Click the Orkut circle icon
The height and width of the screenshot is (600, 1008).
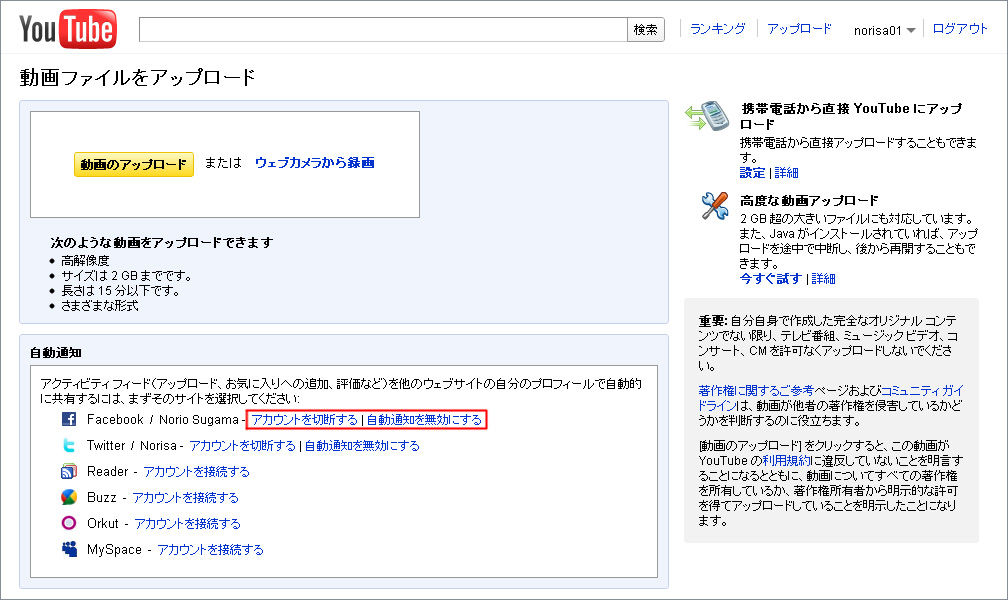69,523
